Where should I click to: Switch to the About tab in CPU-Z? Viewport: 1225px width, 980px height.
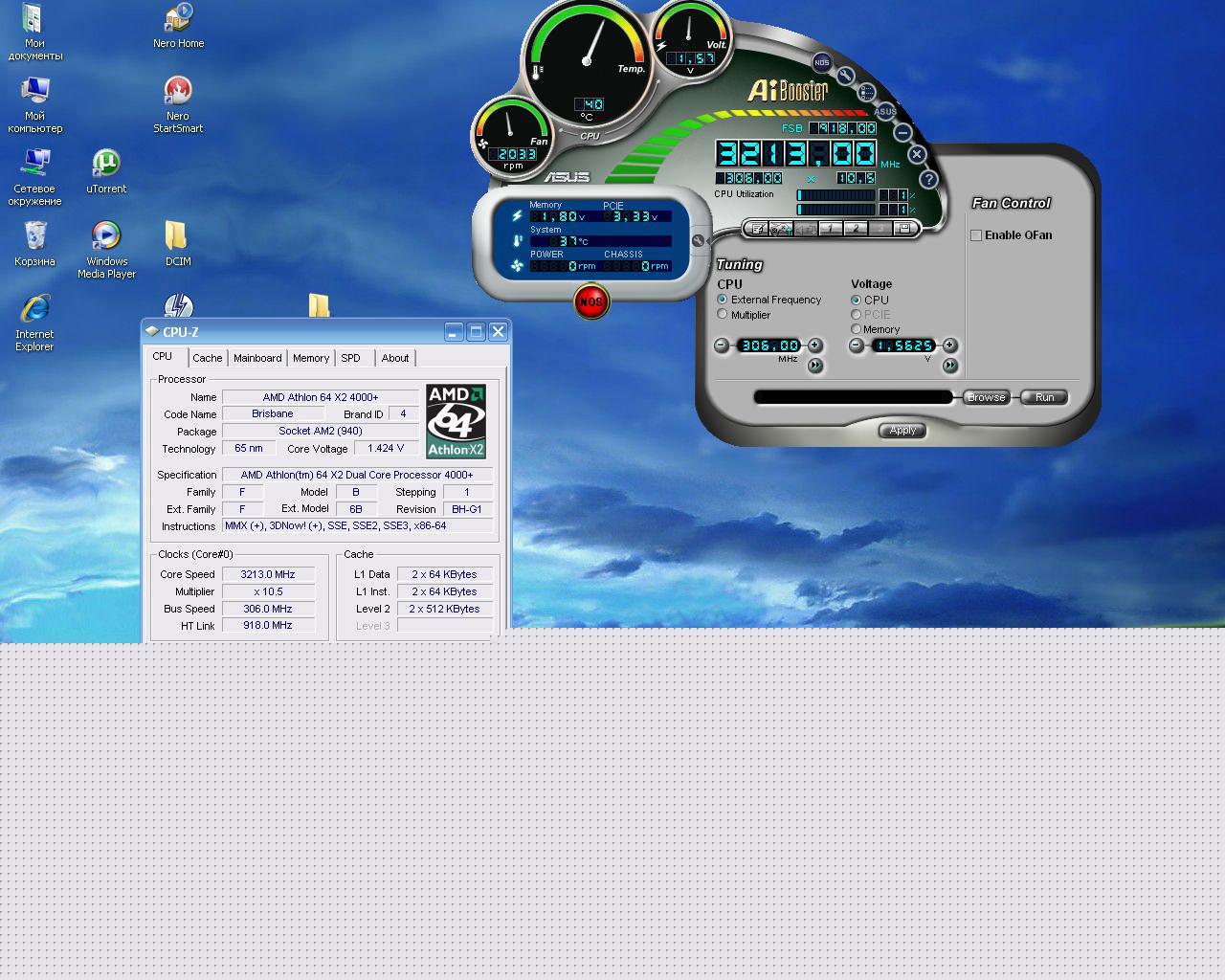[395, 358]
